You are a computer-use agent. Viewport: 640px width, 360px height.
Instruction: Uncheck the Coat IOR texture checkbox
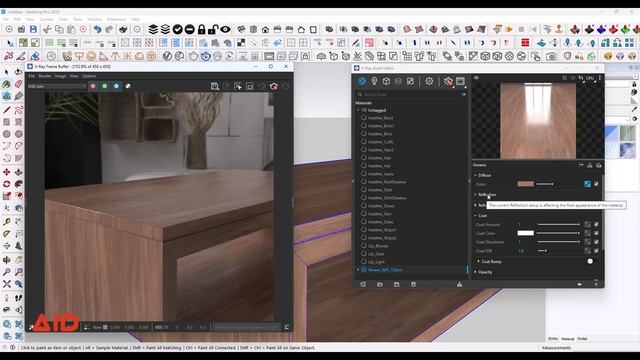tap(596, 251)
